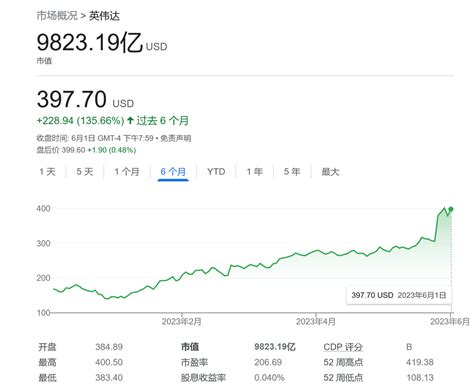474x389 pixels.
Task: Open the 市场概况 breadcrumb link
Action: 57,16
